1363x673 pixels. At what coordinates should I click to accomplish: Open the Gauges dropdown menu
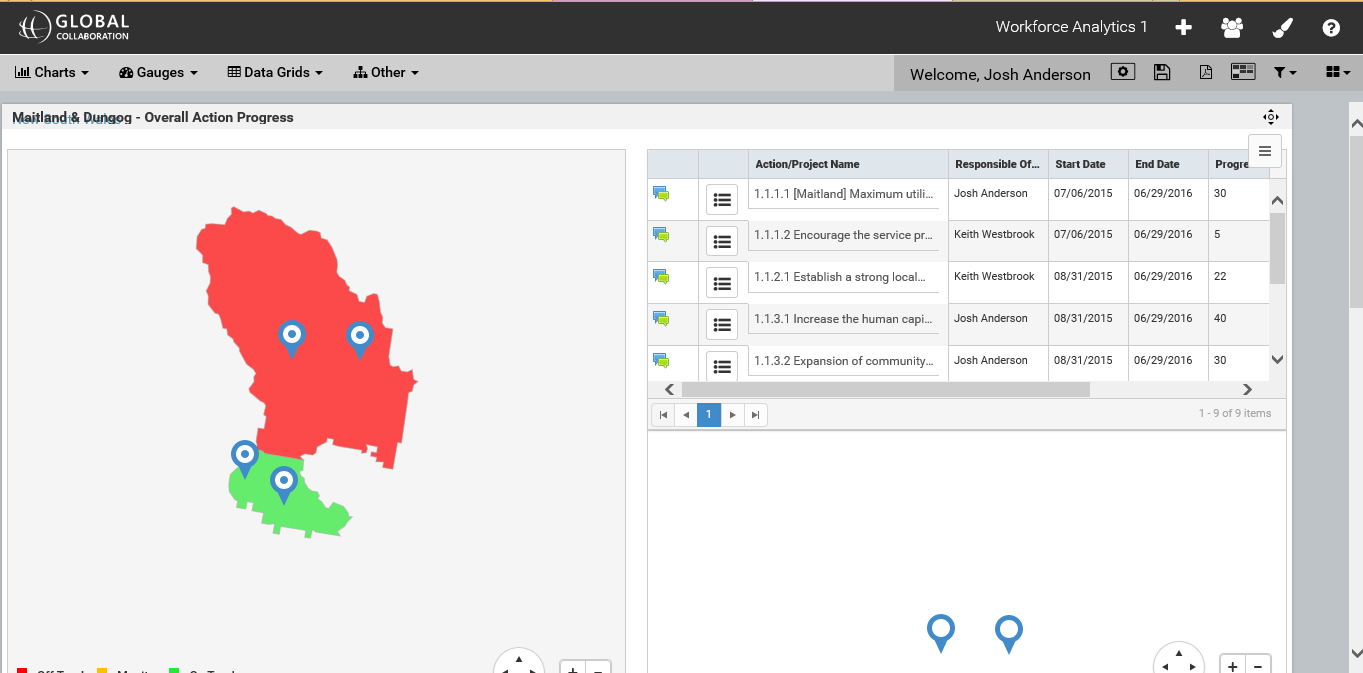[x=158, y=72]
